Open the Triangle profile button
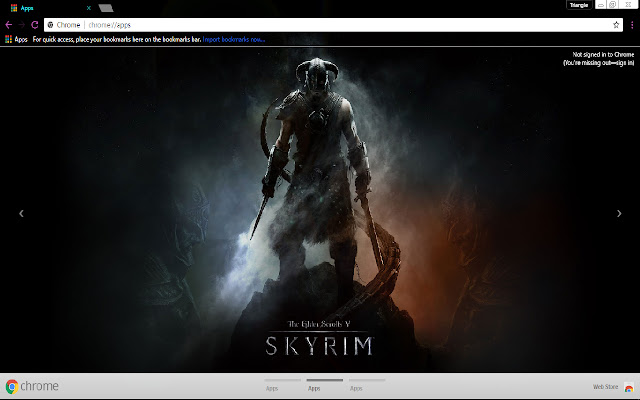Image resolution: width=640 pixels, height=400 pixels. tap(577, 6)
